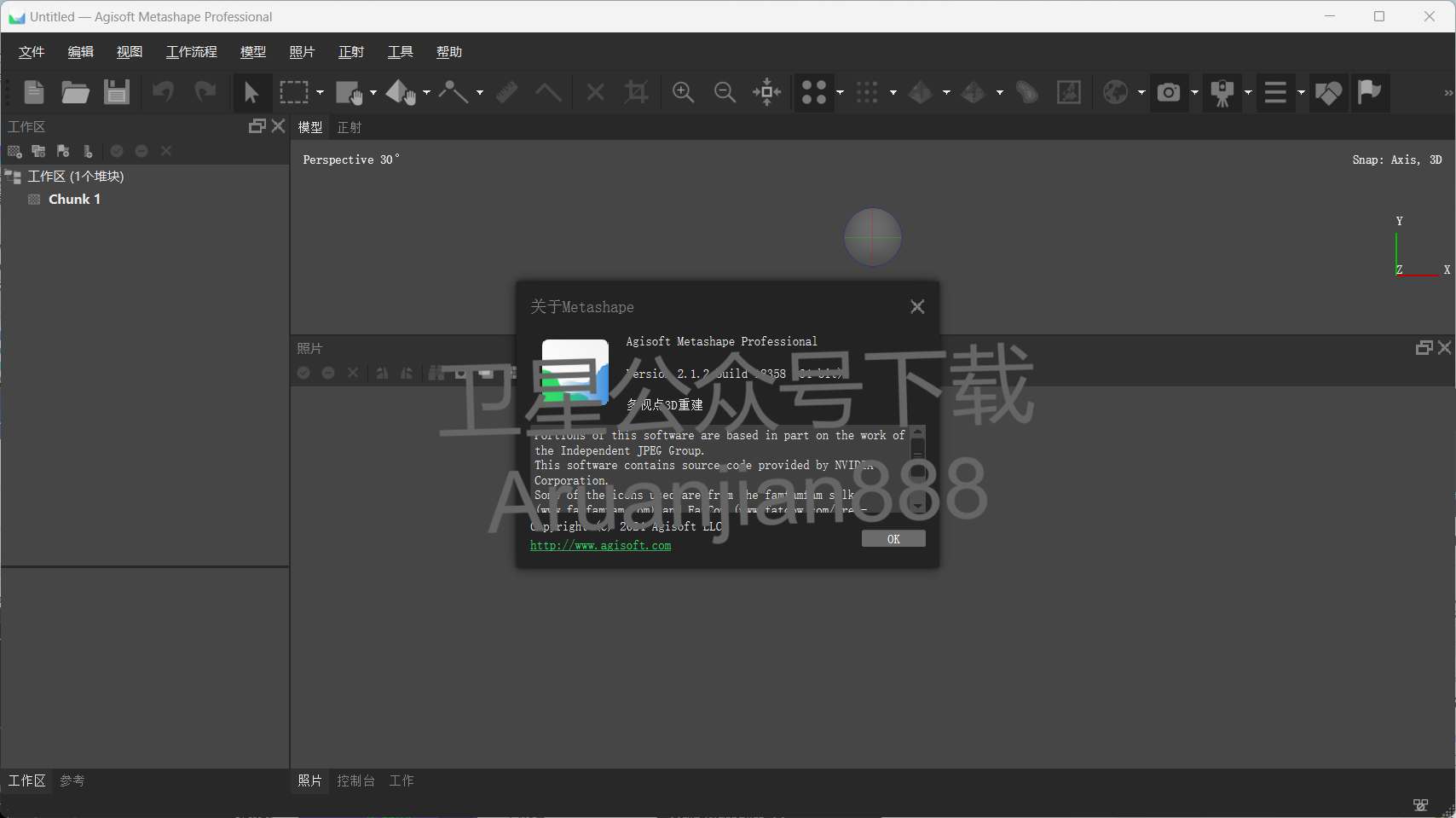The width and height of the screenshot is (1456, 818).
Task: Select the Rectangle selection tool
Action: [x=294, y=91]
